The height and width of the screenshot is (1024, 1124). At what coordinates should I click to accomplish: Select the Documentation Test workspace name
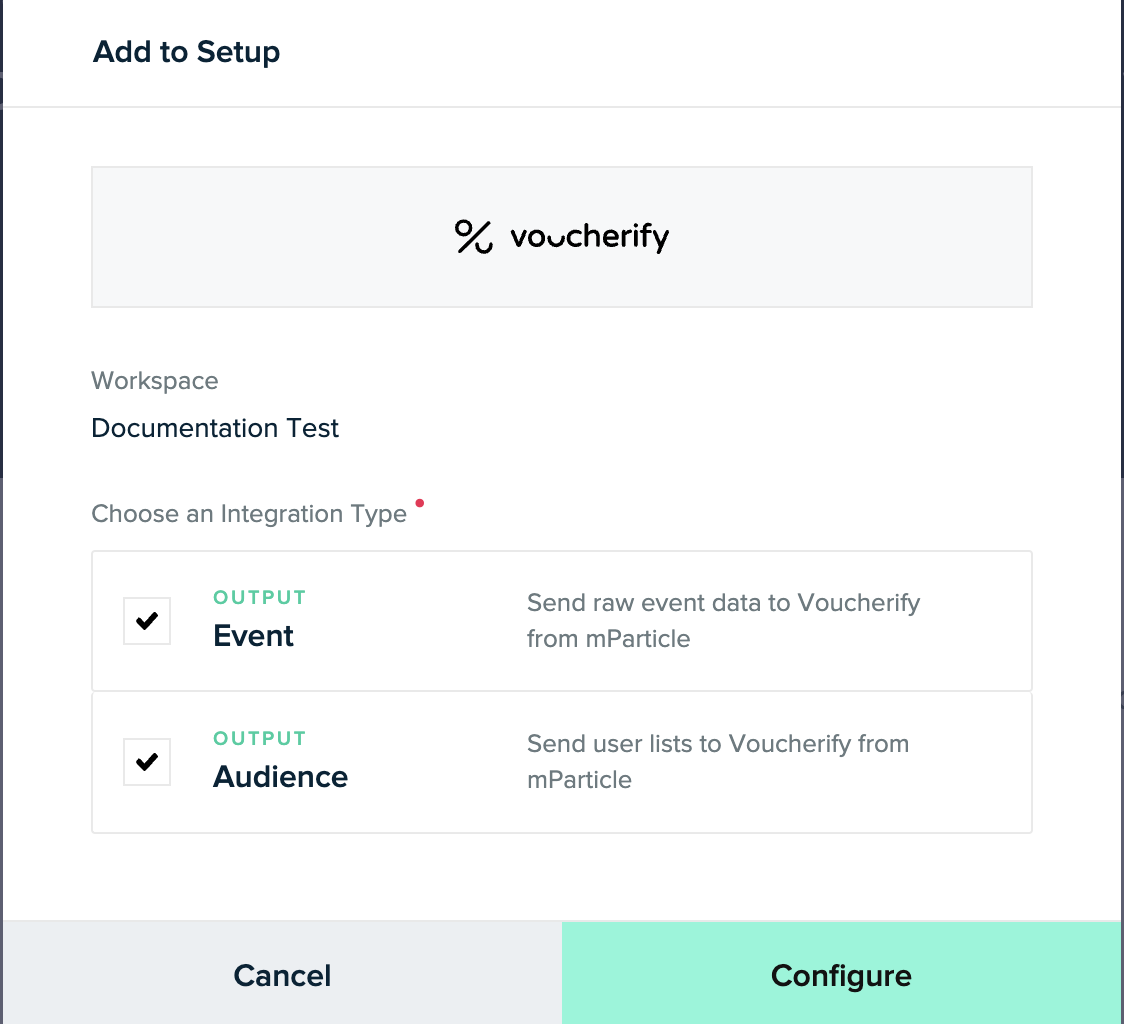point(215,428)
